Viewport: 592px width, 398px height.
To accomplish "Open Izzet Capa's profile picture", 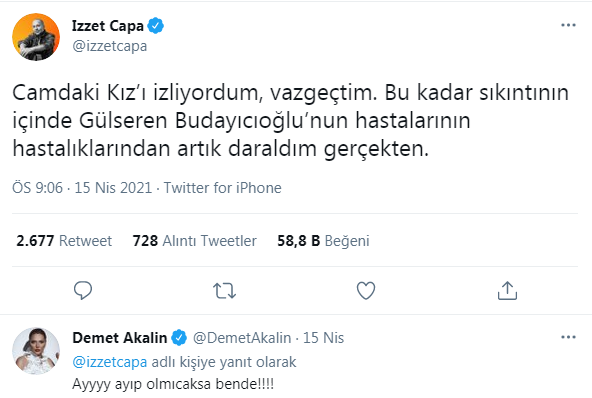I will [36, 37].
